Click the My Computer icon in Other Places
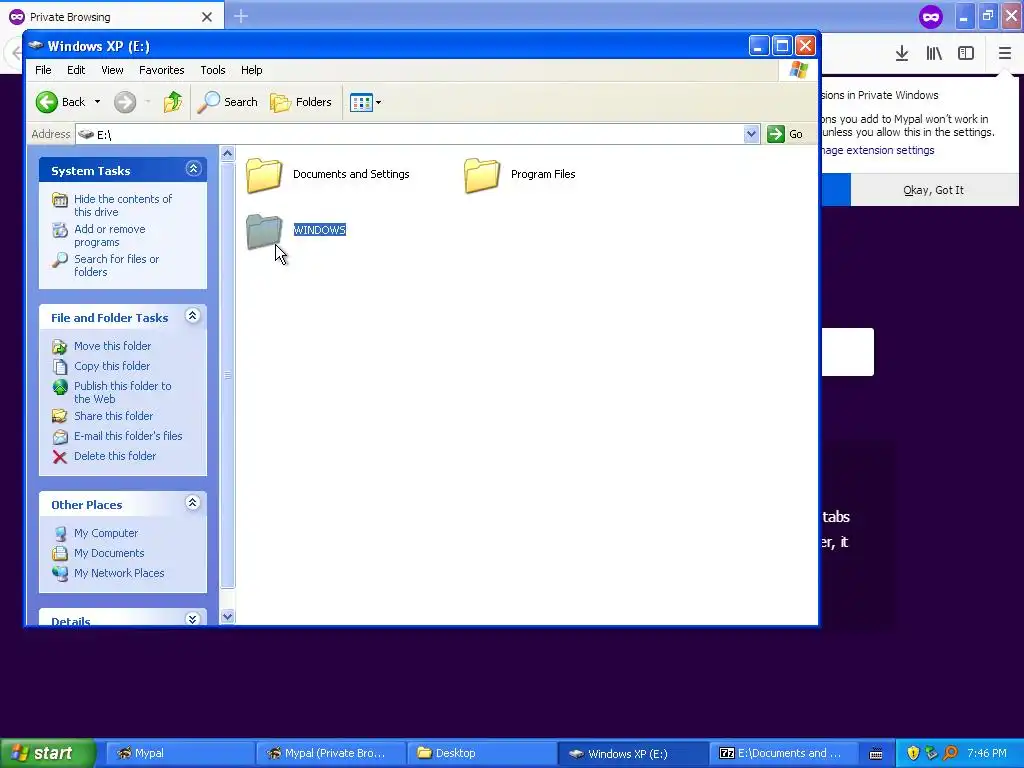The image size is (1024, 768). coord(59,534)
